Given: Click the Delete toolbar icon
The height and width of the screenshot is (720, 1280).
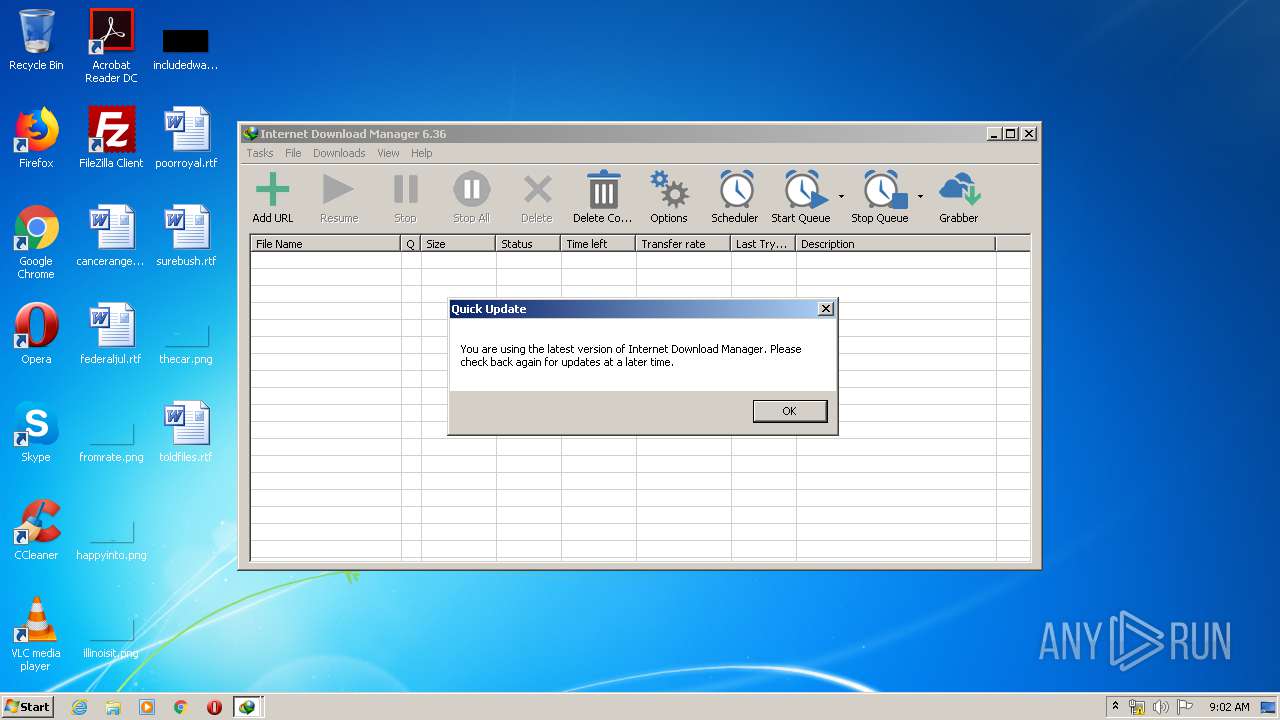Looking at the screenshot, I should (537, 190).
